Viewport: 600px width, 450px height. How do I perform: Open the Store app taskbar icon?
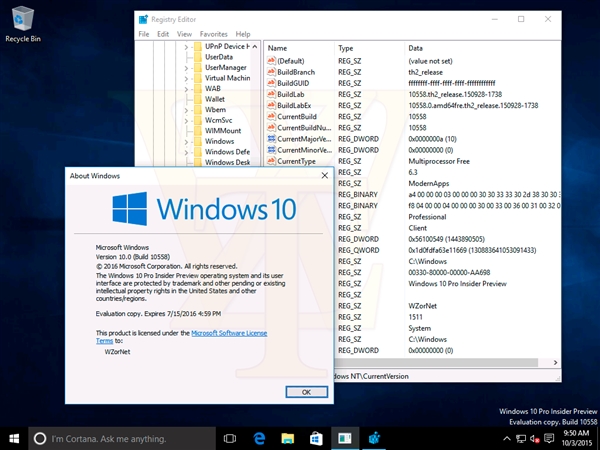315,438
